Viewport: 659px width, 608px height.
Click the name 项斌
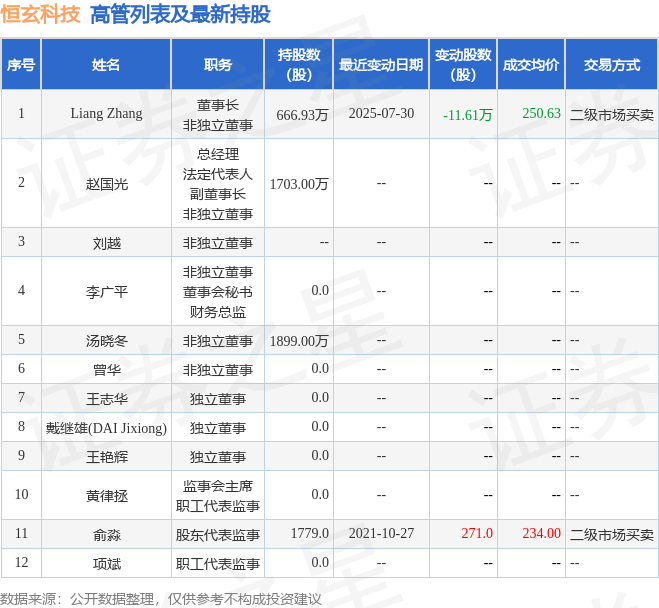click(107, 564)
